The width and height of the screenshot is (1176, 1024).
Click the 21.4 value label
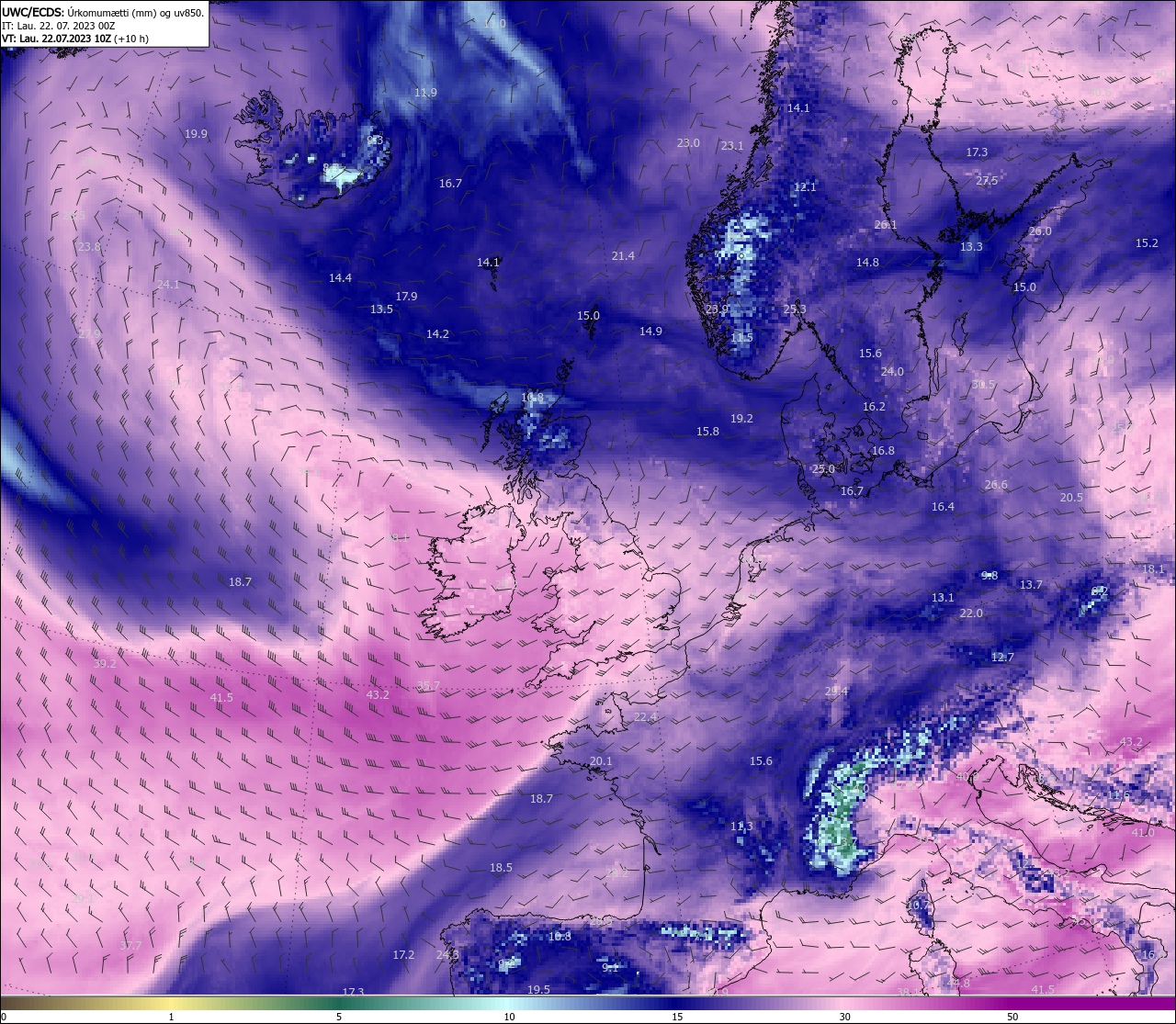(x=623, y=256)
